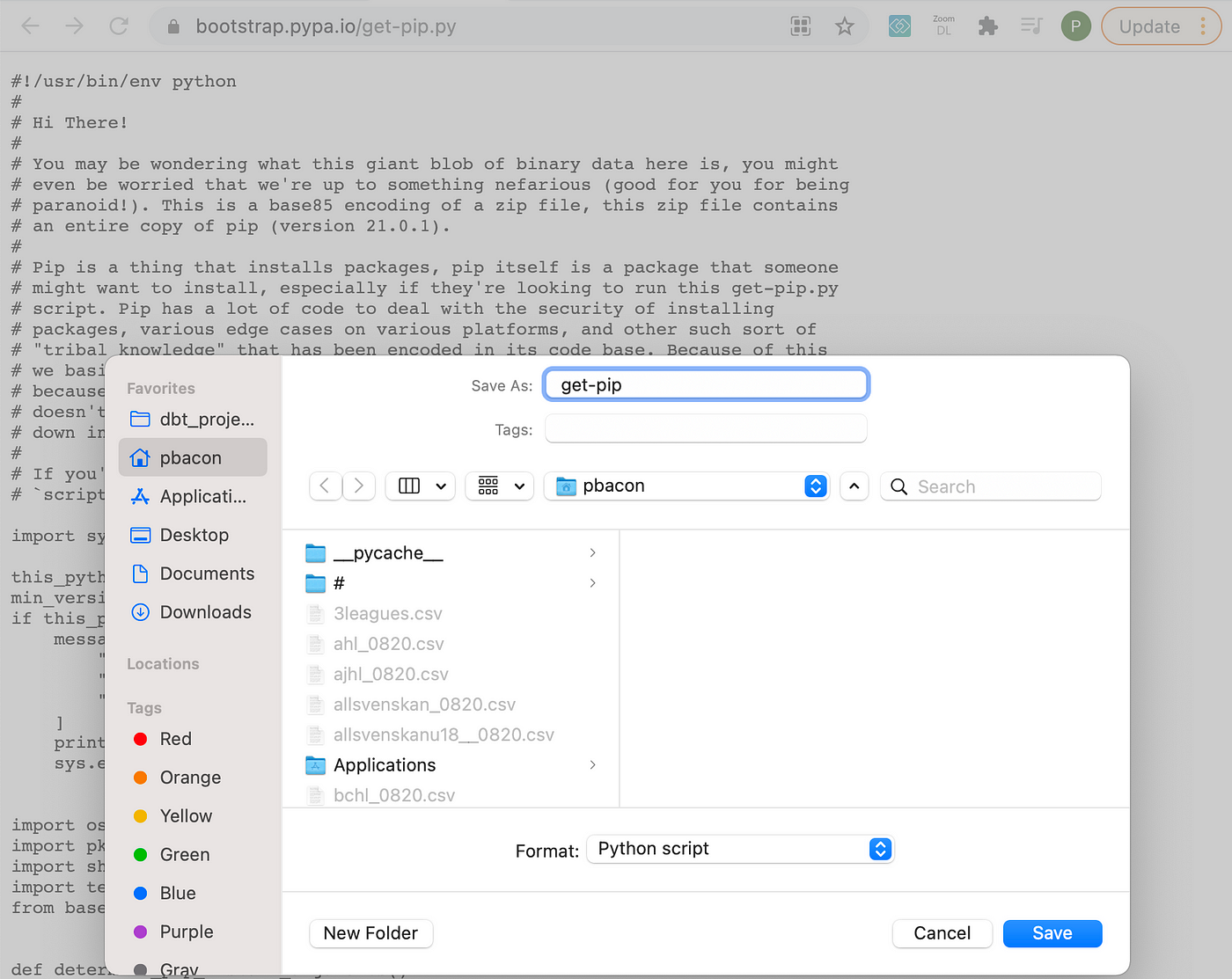
Task: Collapse the dialog with the up chevron
Action: 854,486
